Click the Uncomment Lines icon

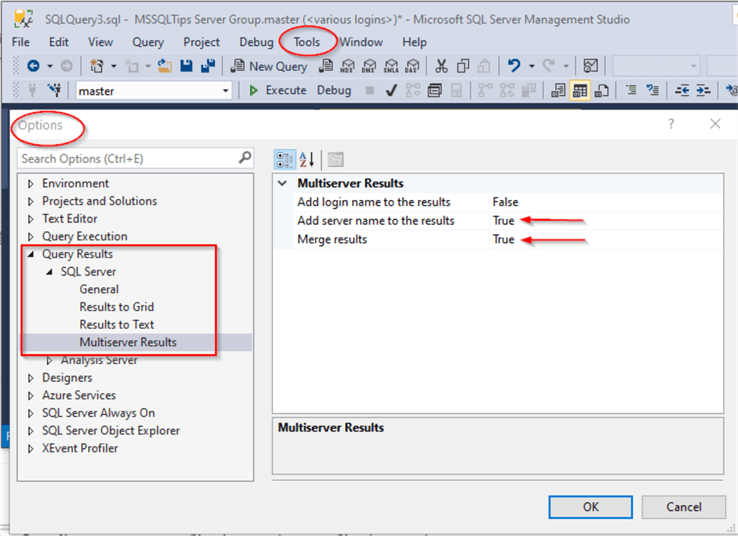(652, 90)
